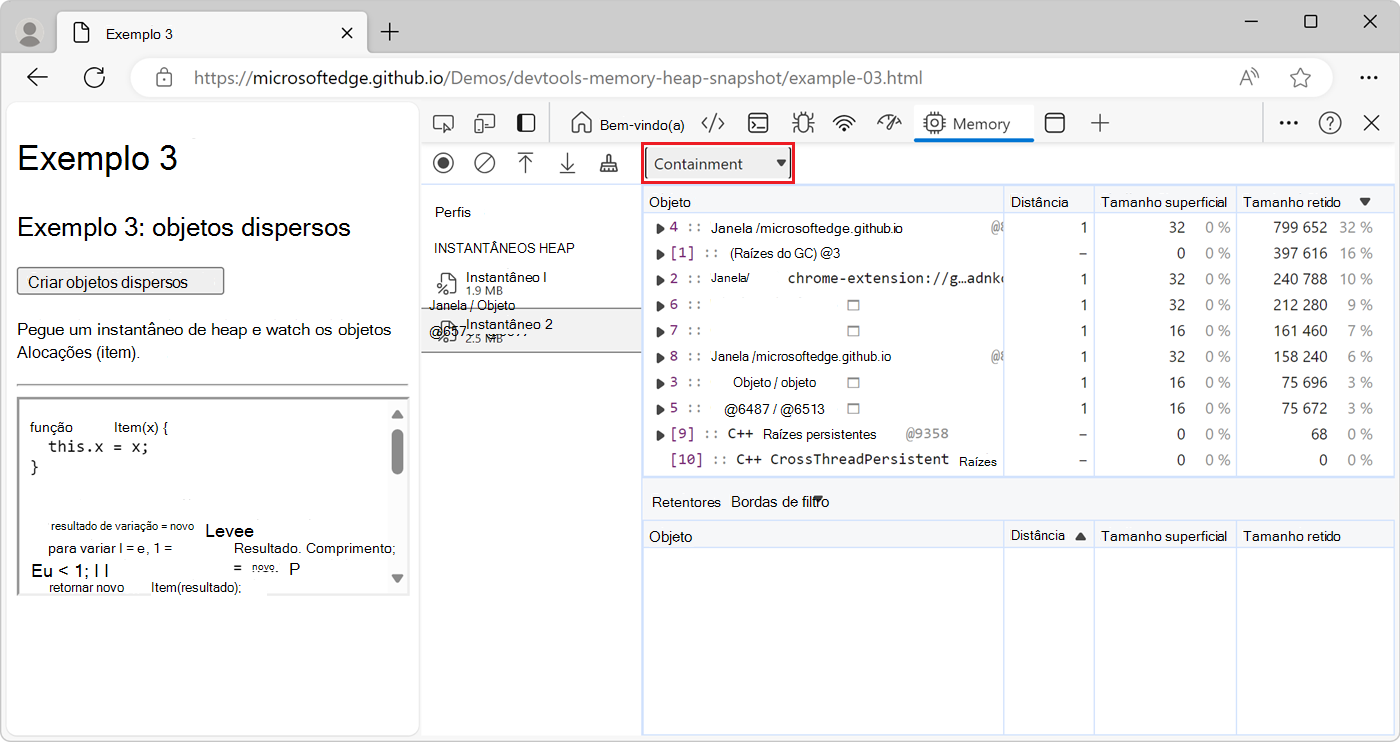Open the Sources bug icon
The width and height of the screenshot is (1400, 742).
click(x=802, y=123)
